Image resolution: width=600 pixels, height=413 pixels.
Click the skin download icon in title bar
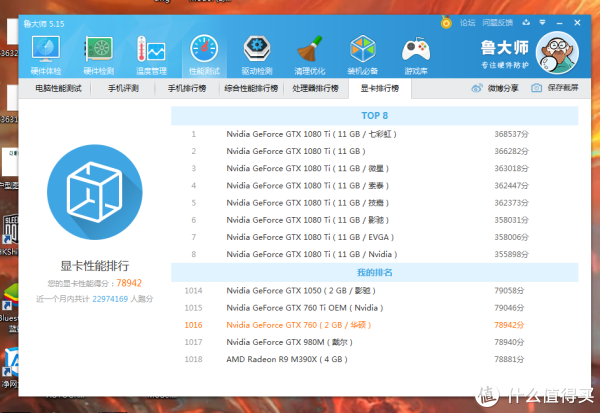click(526, 23)
